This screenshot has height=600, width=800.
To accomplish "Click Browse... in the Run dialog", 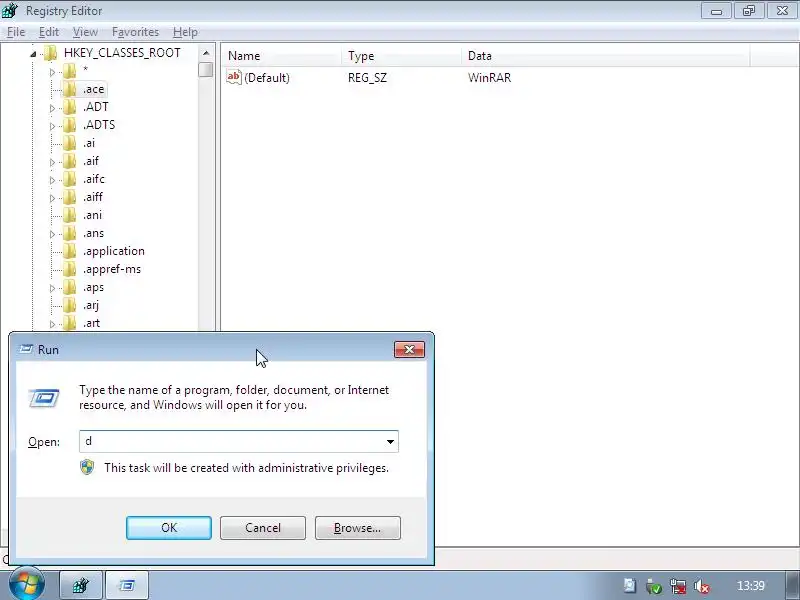I will (x=358, y=528).
